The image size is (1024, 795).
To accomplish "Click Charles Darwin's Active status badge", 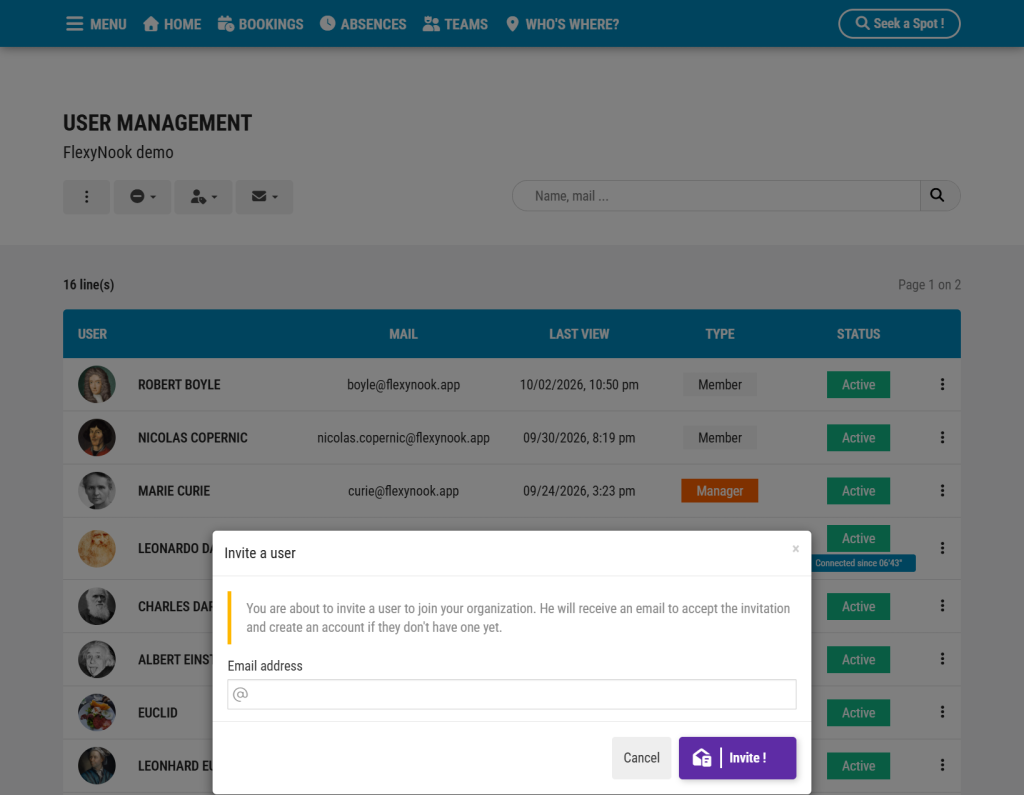I will point(858,606).
